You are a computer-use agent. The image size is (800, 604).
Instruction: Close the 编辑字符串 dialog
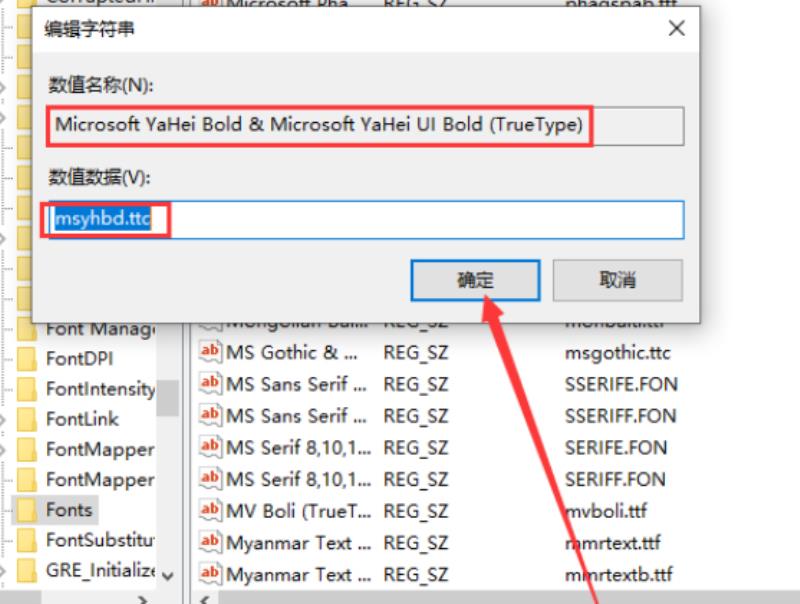(x=677, y=28)
